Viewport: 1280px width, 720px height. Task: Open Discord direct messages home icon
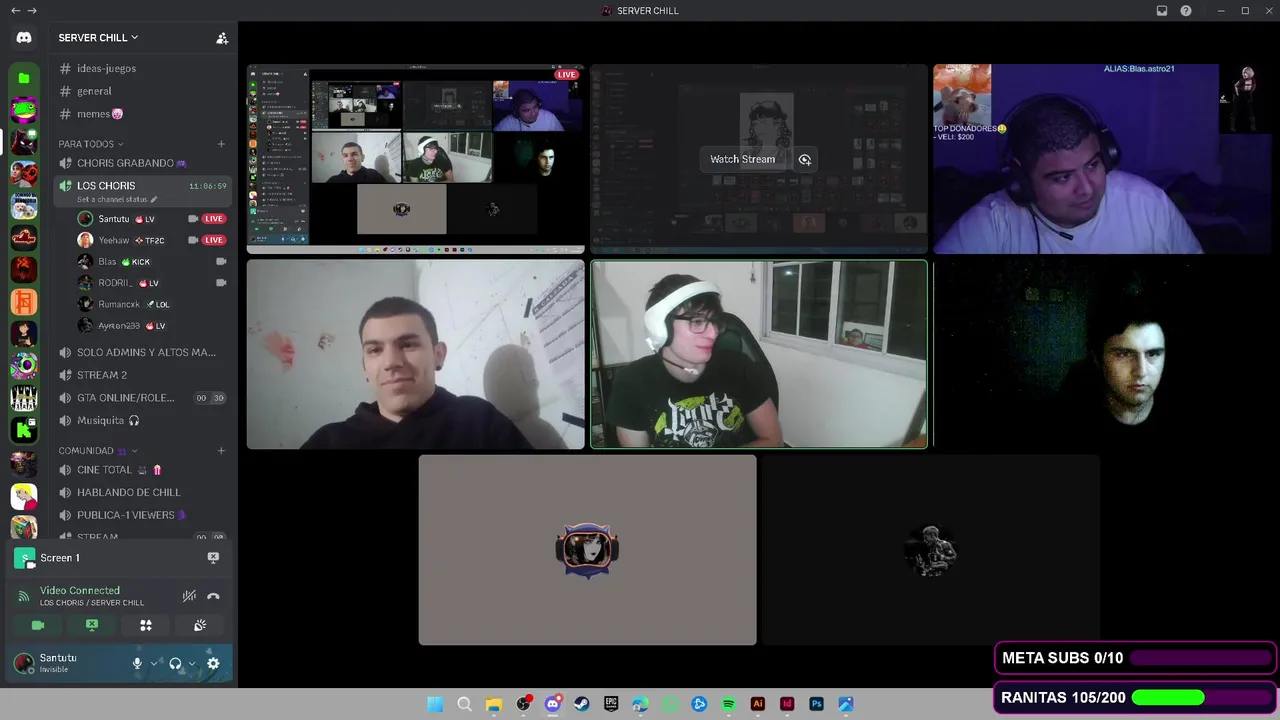tap(24, 37)
